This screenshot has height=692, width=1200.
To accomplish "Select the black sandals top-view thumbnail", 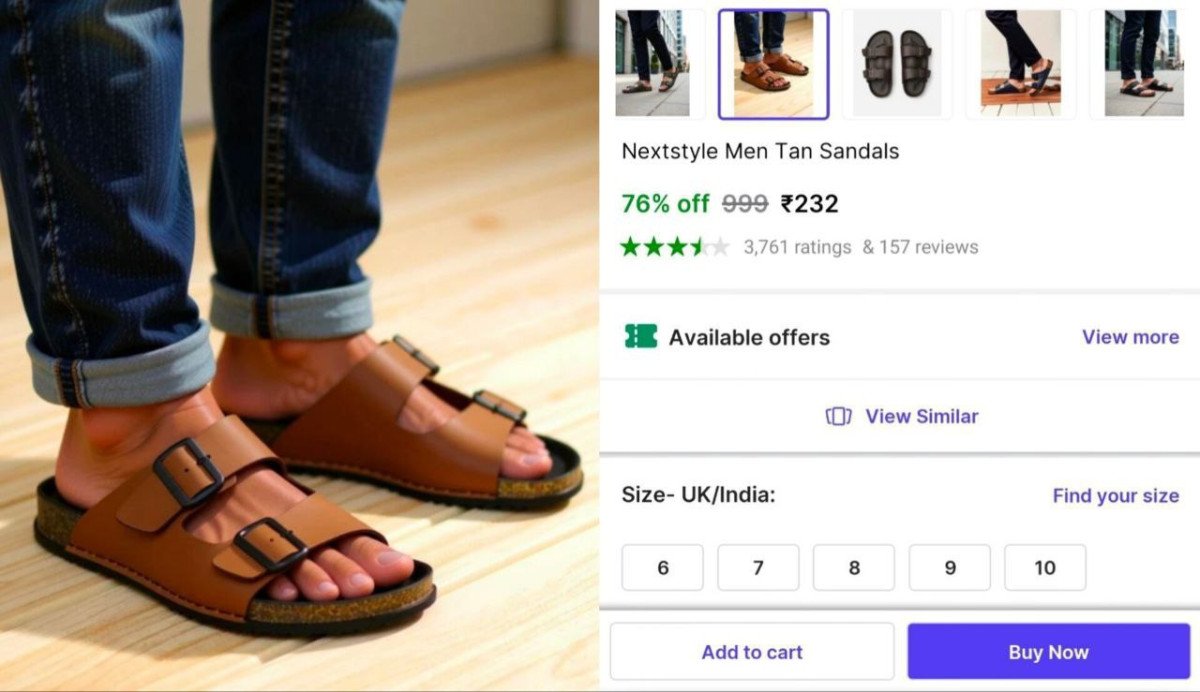I will (897, 64).
